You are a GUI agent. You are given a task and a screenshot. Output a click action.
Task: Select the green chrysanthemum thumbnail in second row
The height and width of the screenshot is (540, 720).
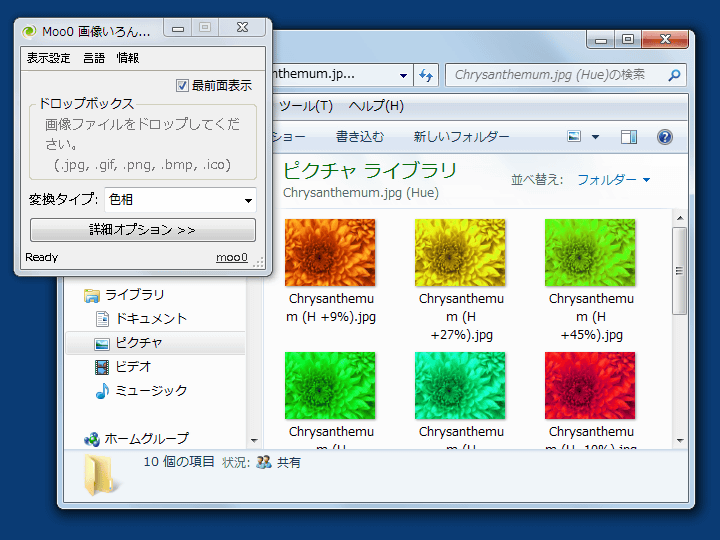pos(330,386)
